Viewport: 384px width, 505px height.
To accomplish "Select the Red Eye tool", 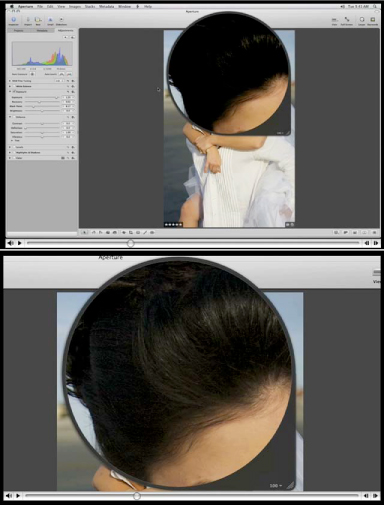I will (152, 232).
